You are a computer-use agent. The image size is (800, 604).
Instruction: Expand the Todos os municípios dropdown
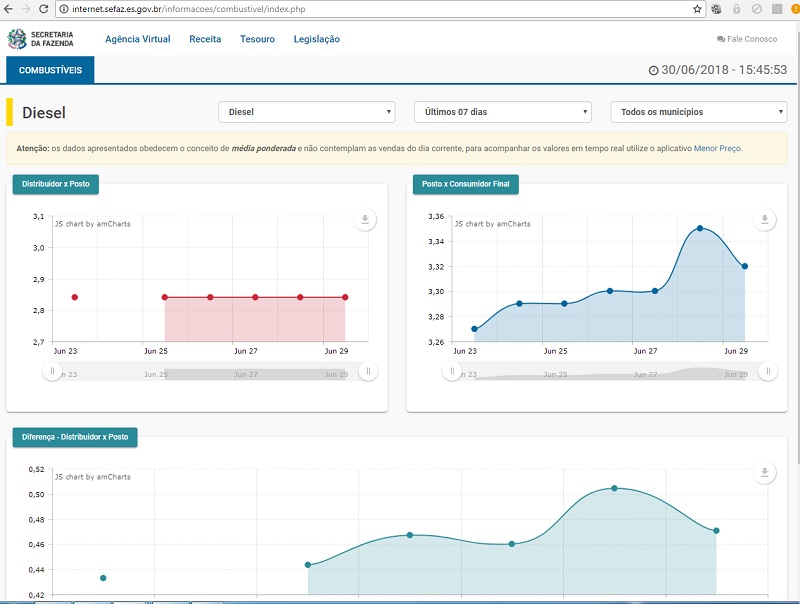coord(698,112)
